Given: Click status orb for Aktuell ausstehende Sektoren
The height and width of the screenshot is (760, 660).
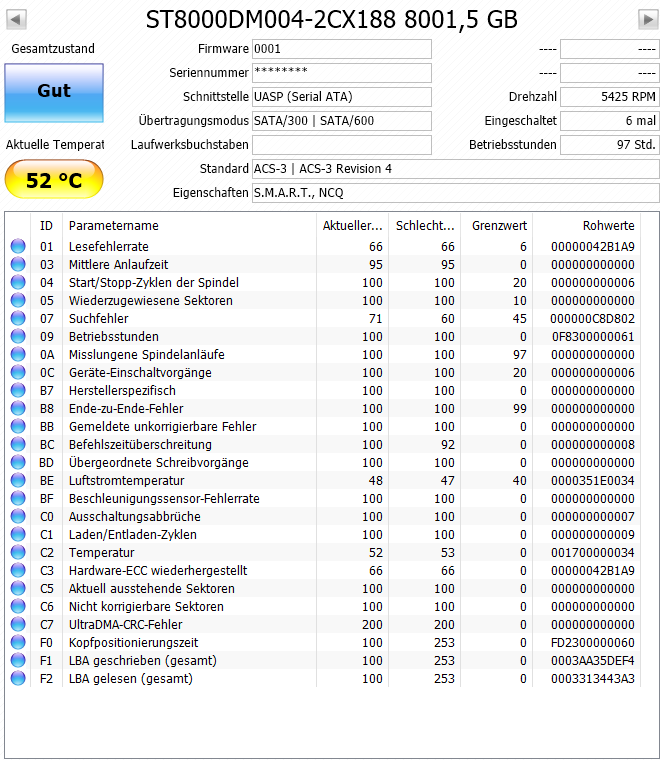Looking at the screenshot, I should click(x=18, y=588).
